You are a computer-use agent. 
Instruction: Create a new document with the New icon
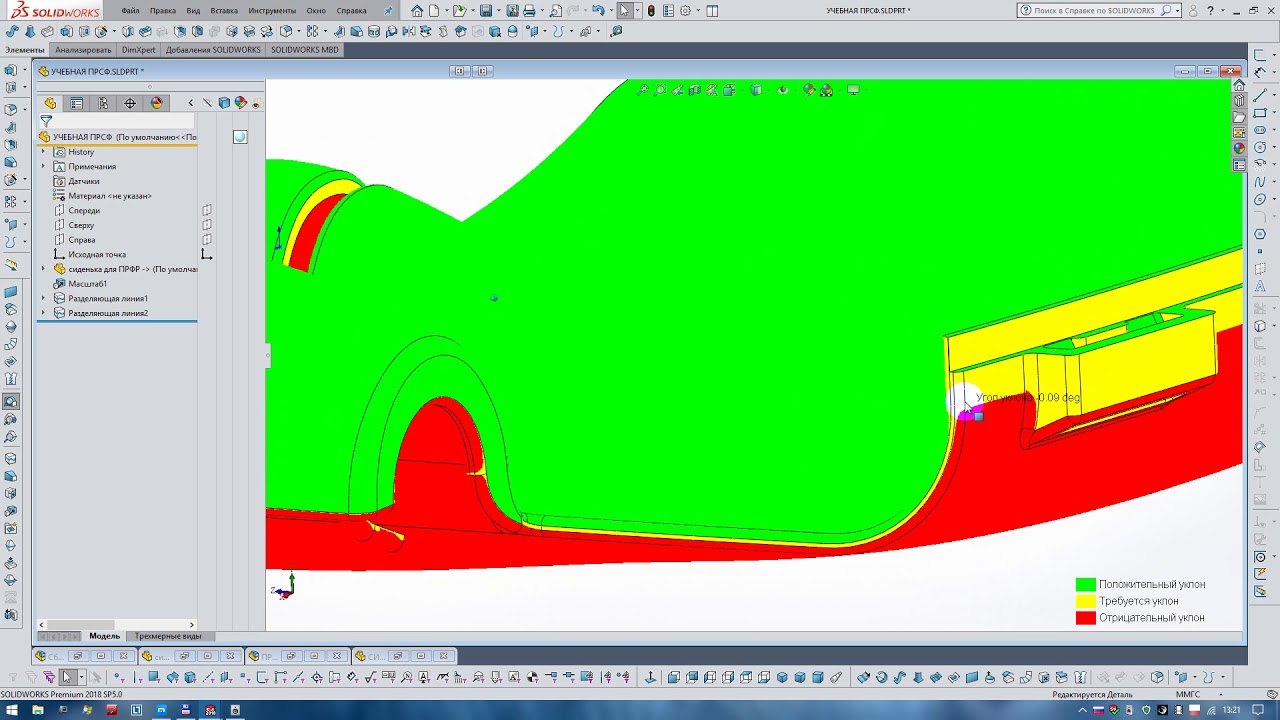point(434,11)
